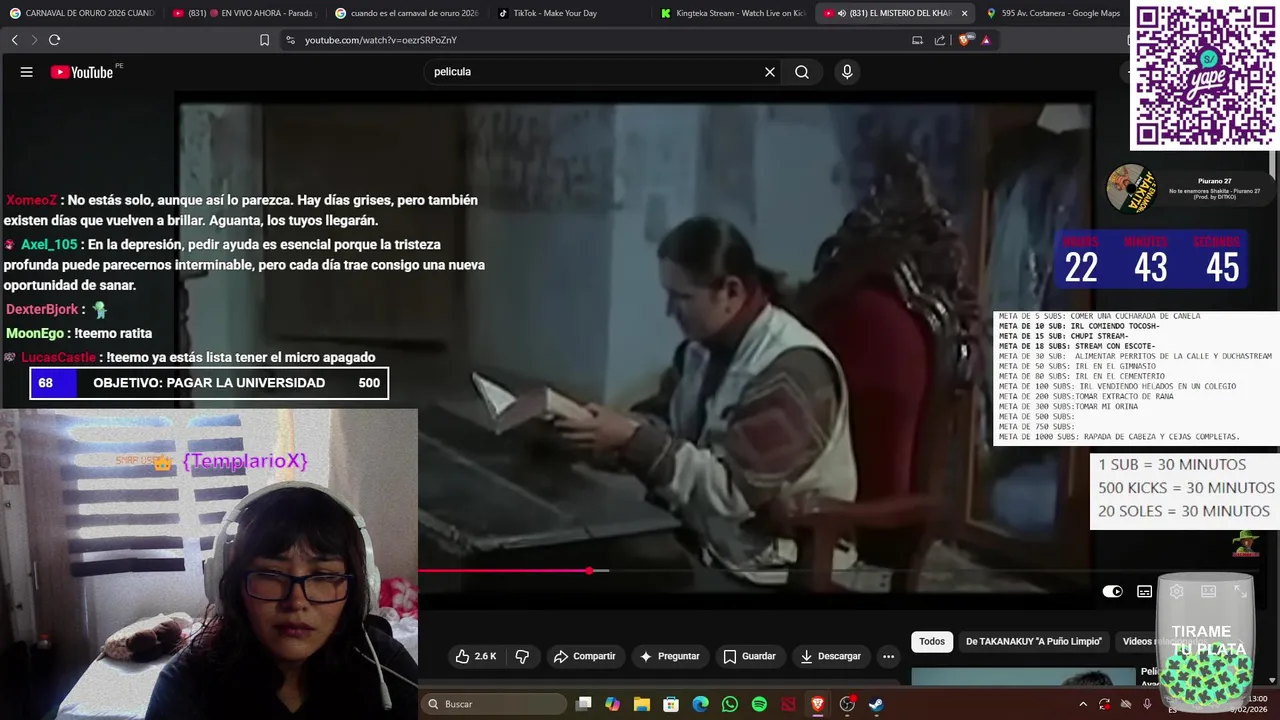1280x720 pixels.
Task: Save video with the Guardar button
Action: coord(750,656)
